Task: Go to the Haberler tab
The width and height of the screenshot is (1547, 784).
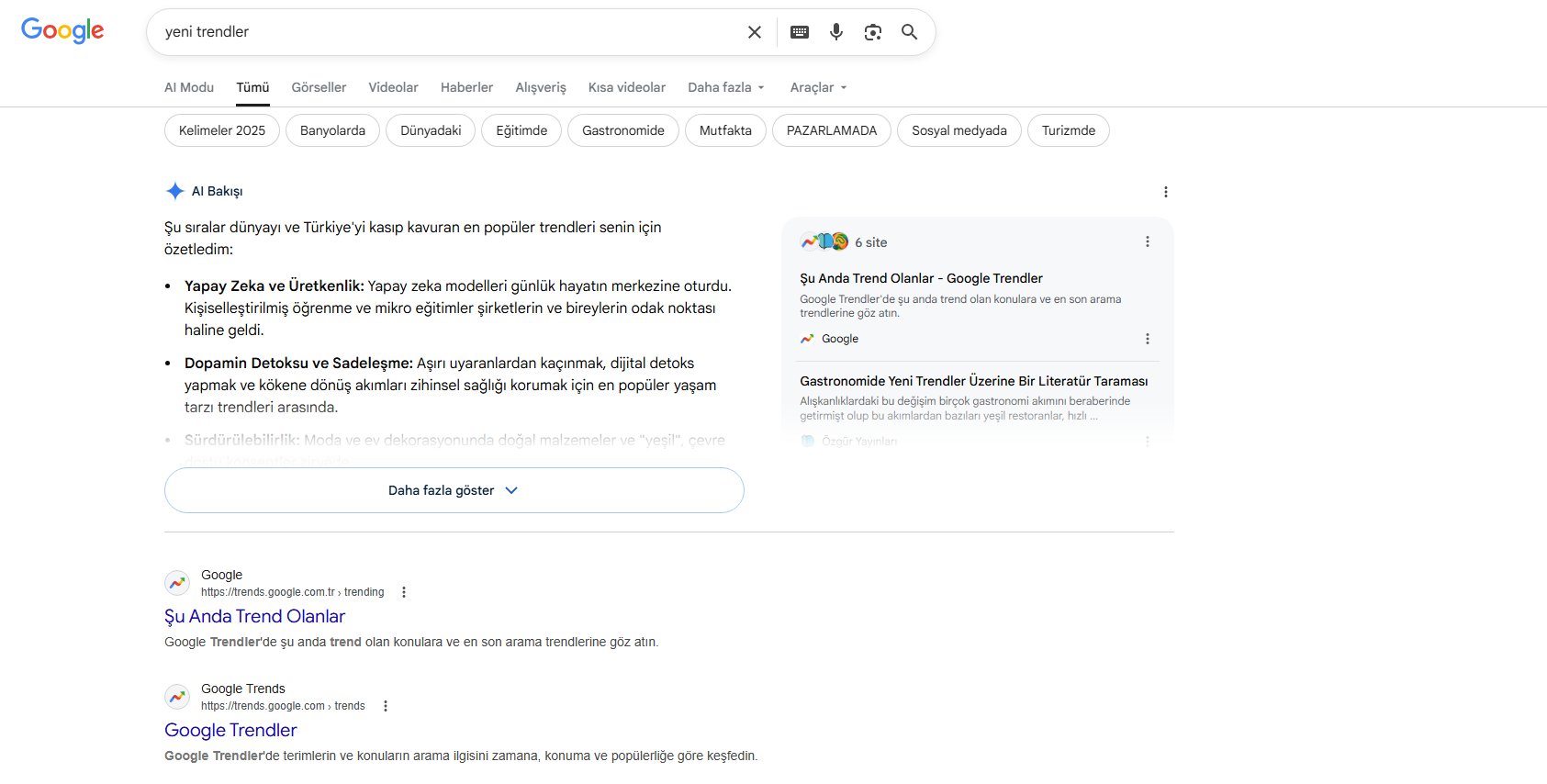Action: tap(466, 87)
